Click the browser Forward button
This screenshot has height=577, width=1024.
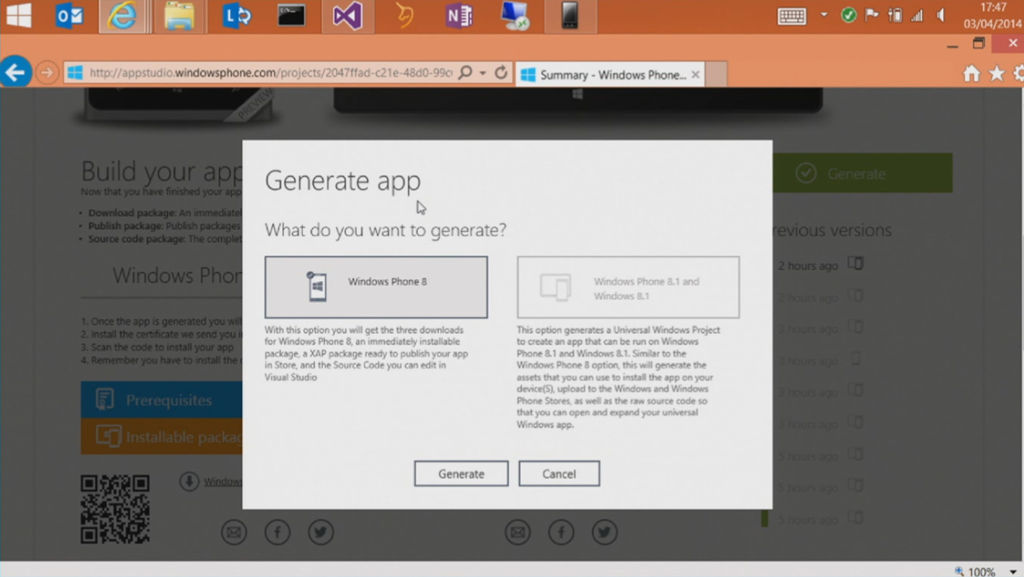(46, 72)
